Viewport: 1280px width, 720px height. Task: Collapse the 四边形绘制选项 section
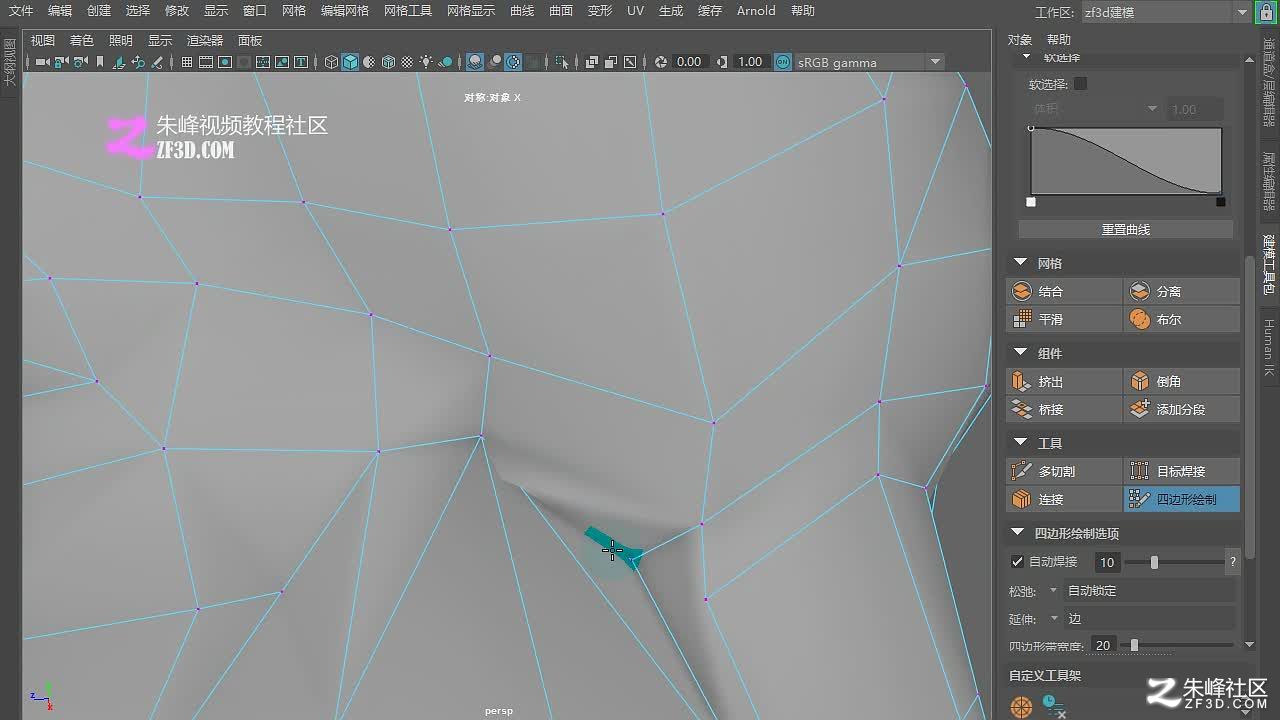[1018, 533]
